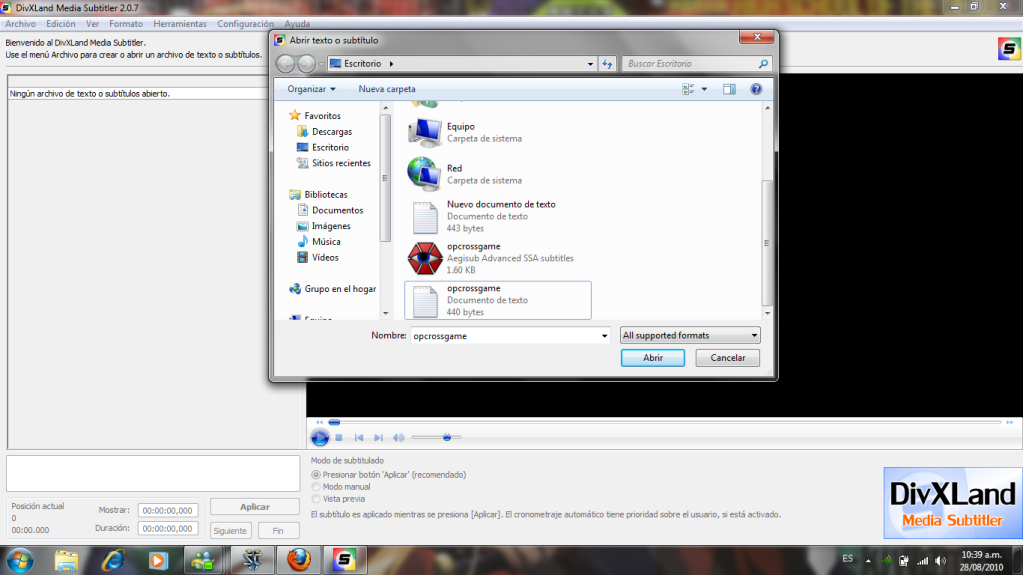Viewport: 1023px width, 575px height.
Task: Open the Herramientas menu
Action: 180,23
